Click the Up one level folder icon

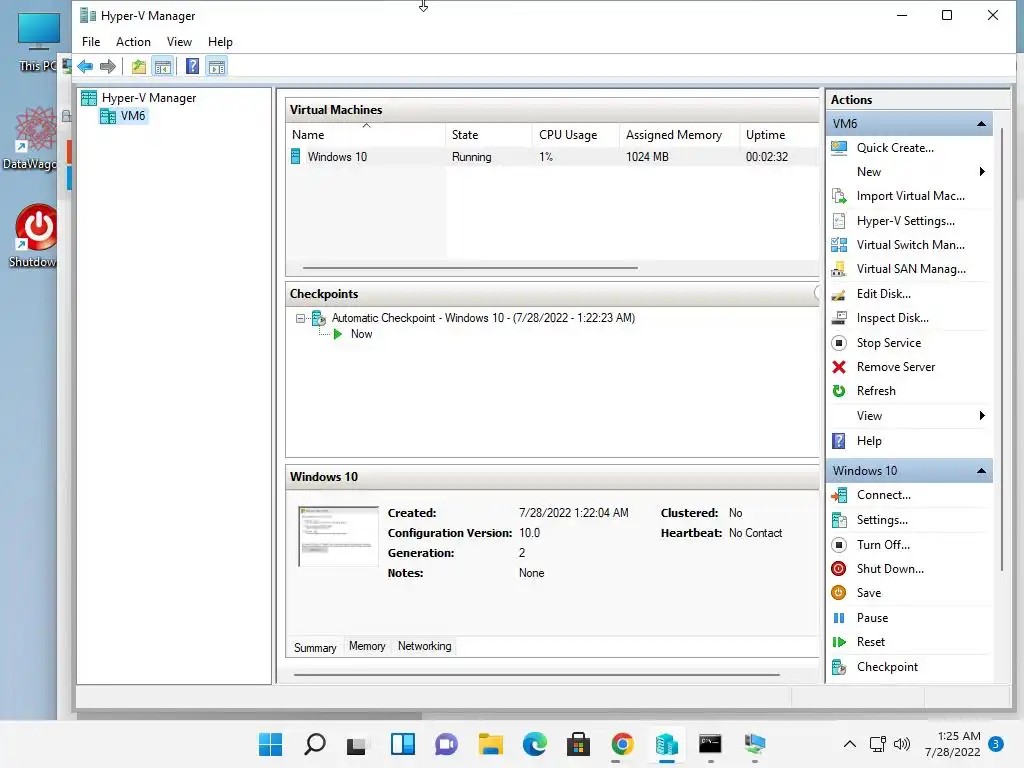click(x=138, y=66)
